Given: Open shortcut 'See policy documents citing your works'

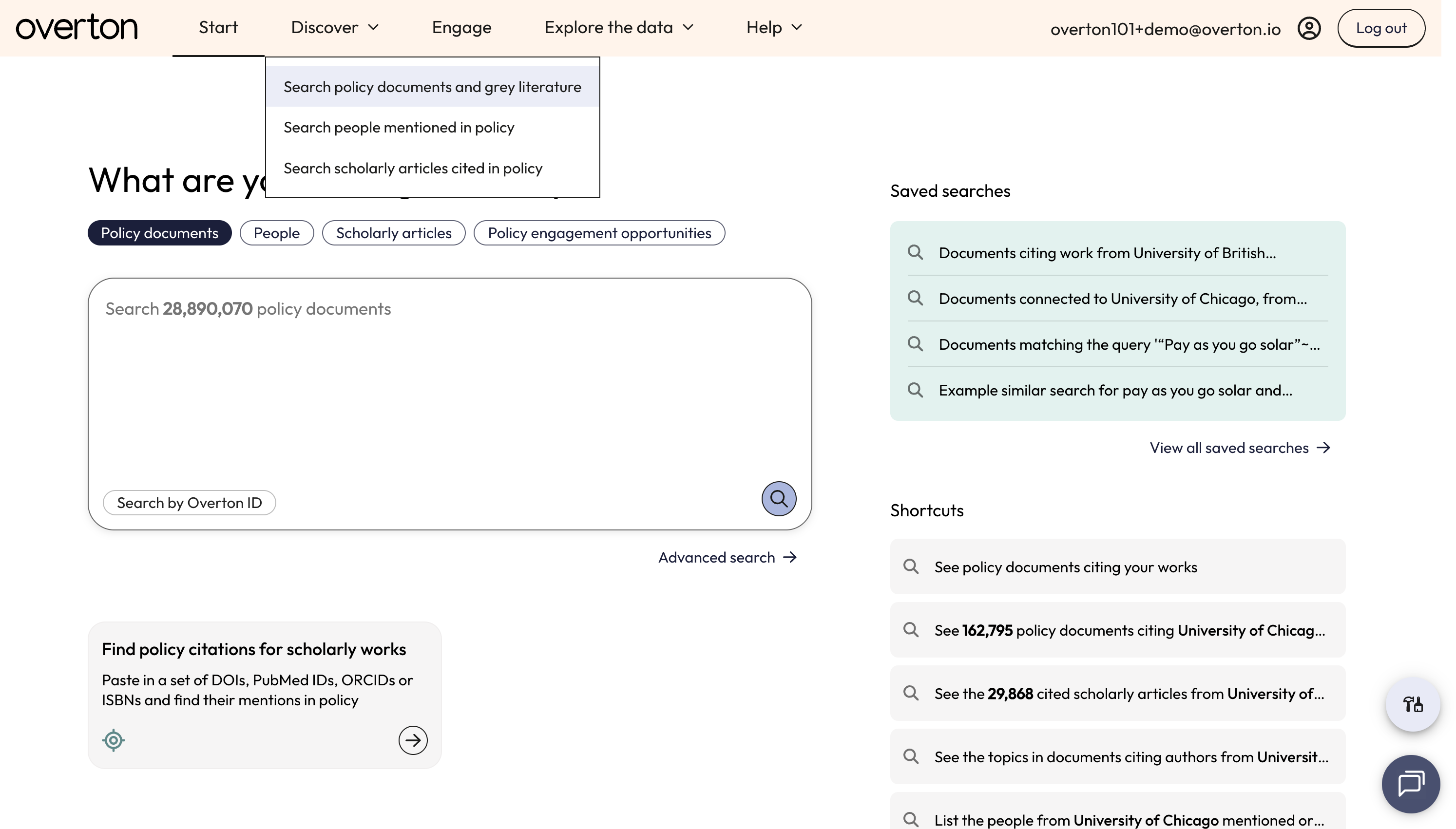Looking at the screenshot, I should 1117,566.
